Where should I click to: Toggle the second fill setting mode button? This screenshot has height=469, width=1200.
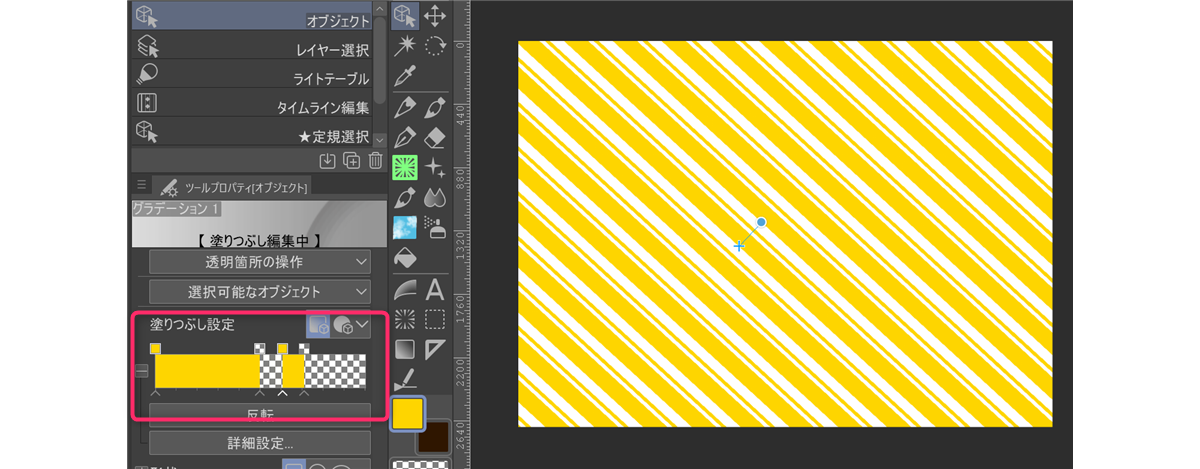(342, 325)
